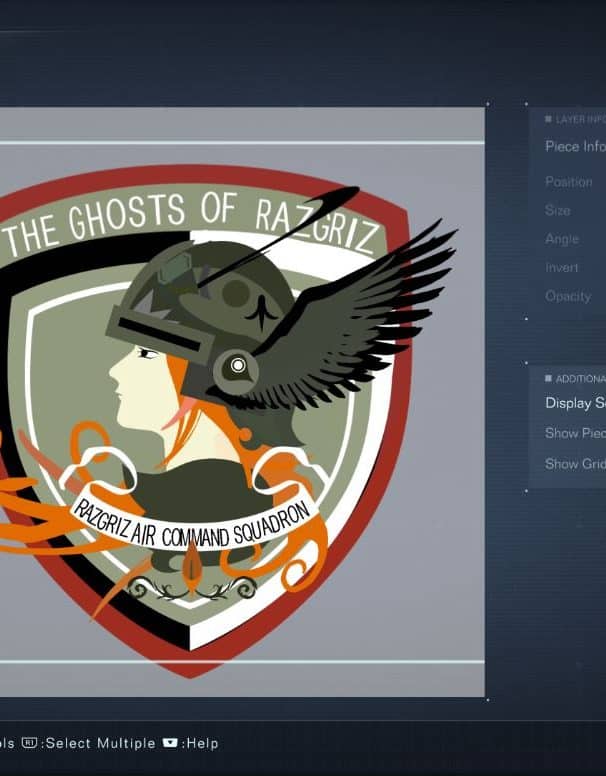Viewport: 606px width, 776px height.
Task: Click the touchpad Help icon
Action: coord(170,743)
